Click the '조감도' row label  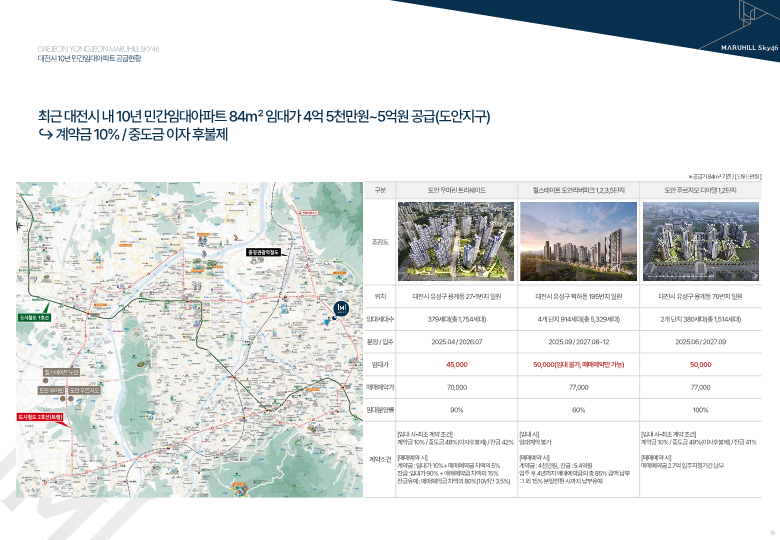(380, 242)
